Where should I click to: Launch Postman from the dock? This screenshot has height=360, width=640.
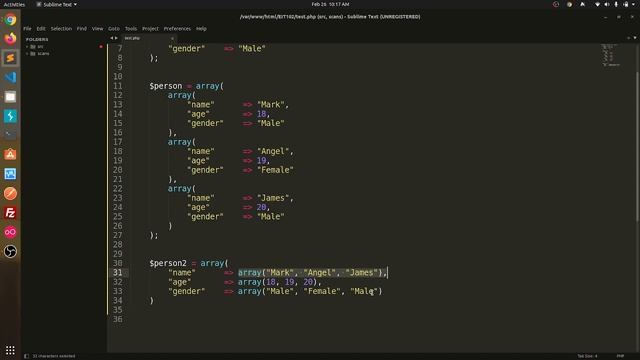(x=10, y=193)
